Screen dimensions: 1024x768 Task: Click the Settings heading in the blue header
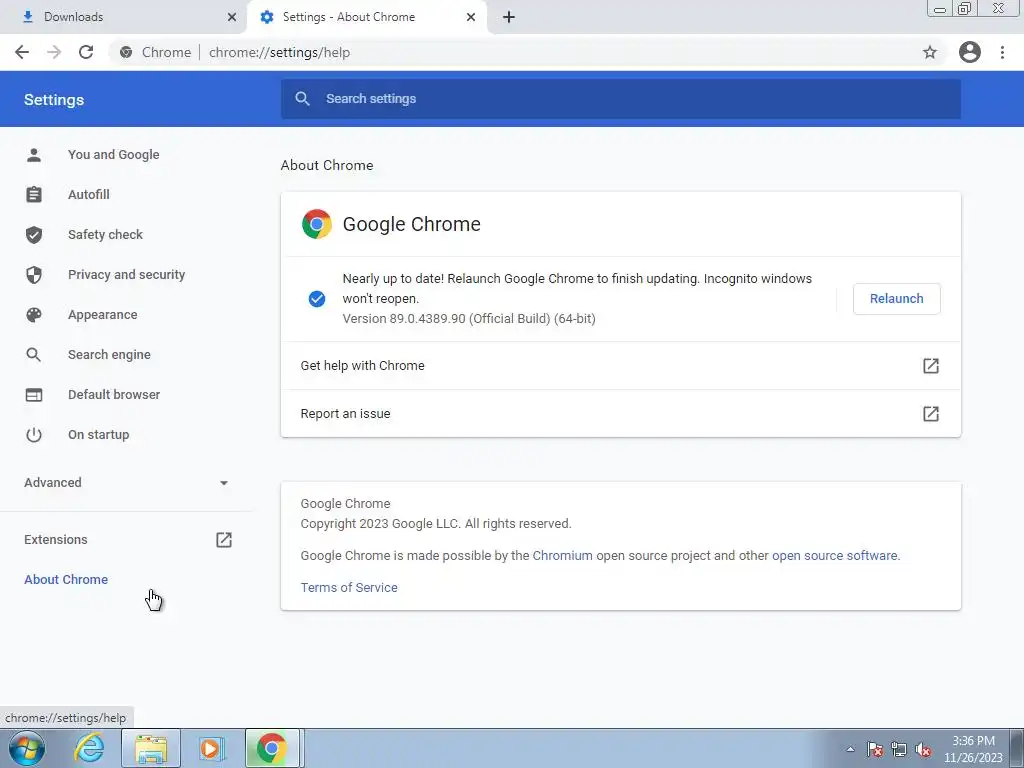54,99
